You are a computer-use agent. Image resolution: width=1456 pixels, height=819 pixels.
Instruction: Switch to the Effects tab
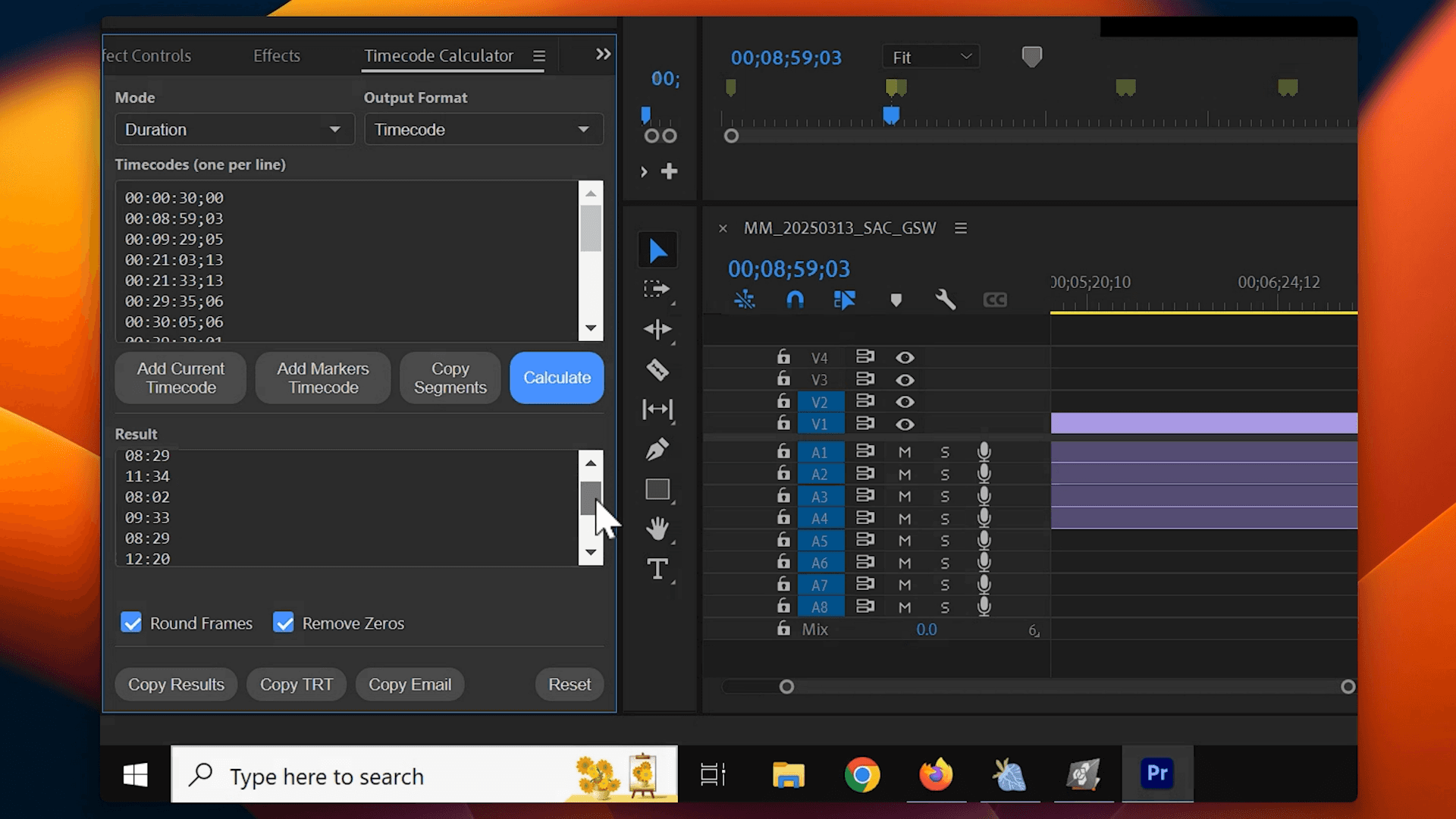tap(277, 55)
